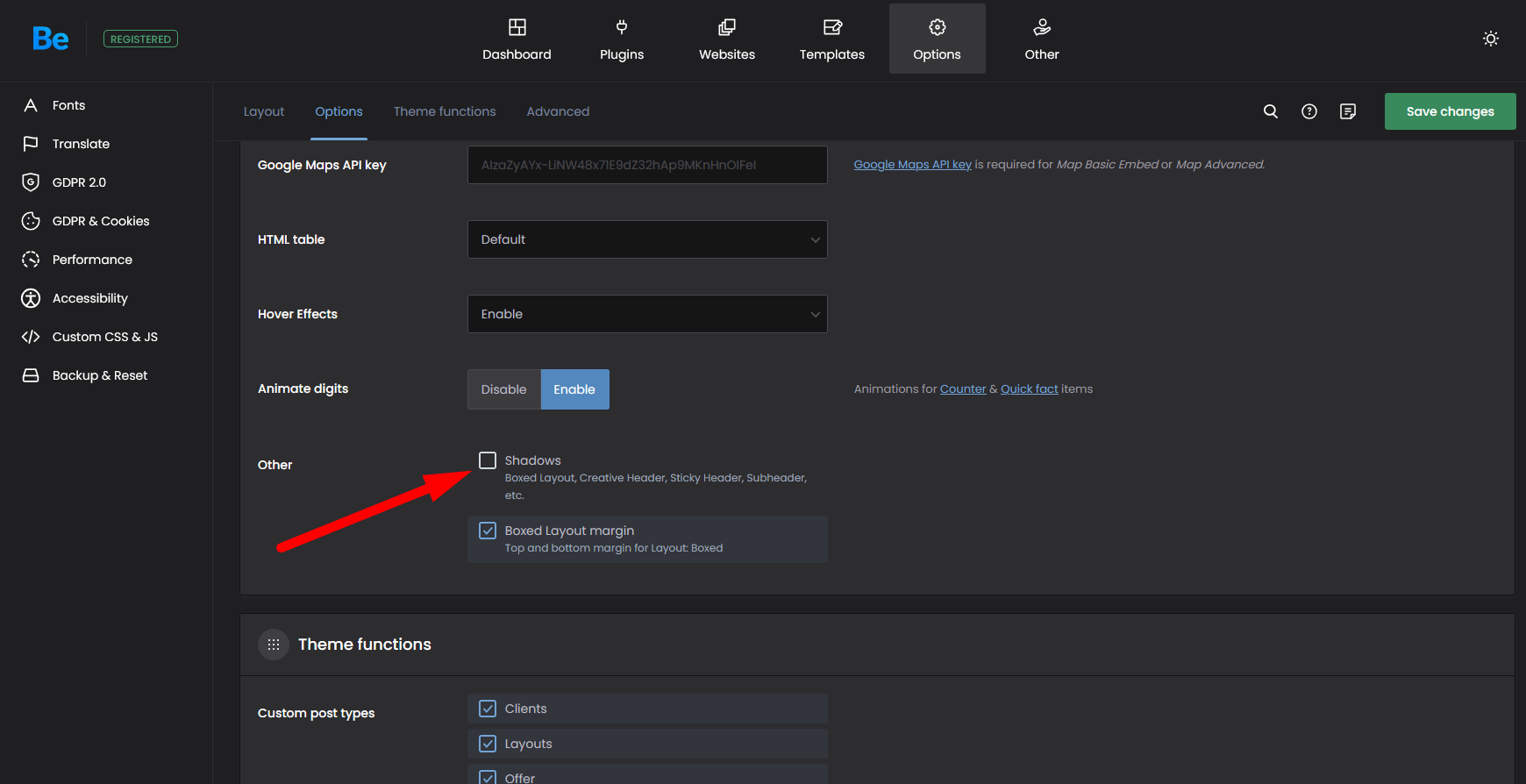Screen dimensions: 1526x784
Task: Follow the Google Maps API key link
Action: tap(912, 165)
